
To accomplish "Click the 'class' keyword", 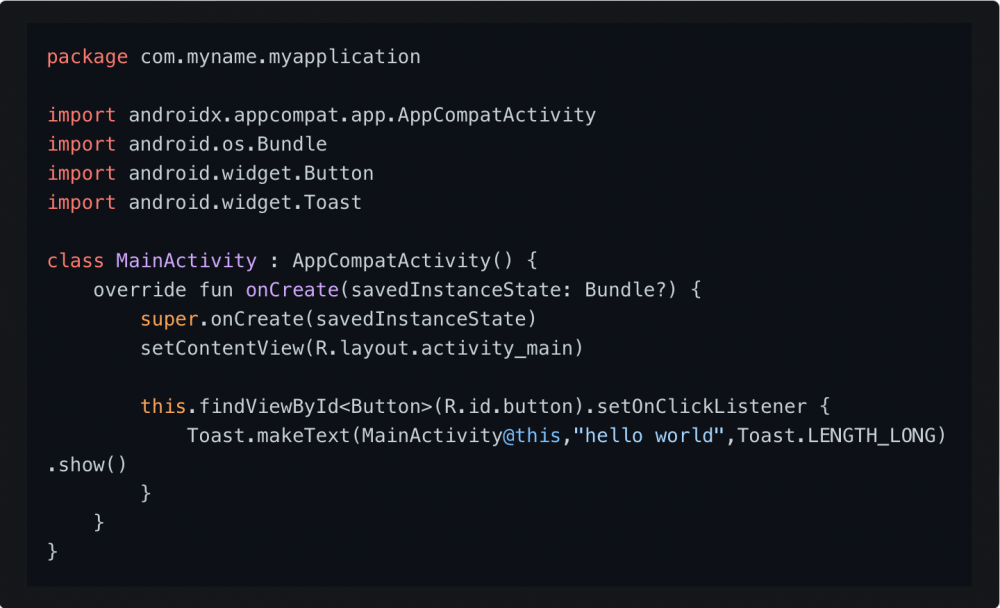I will coord(75,261).
